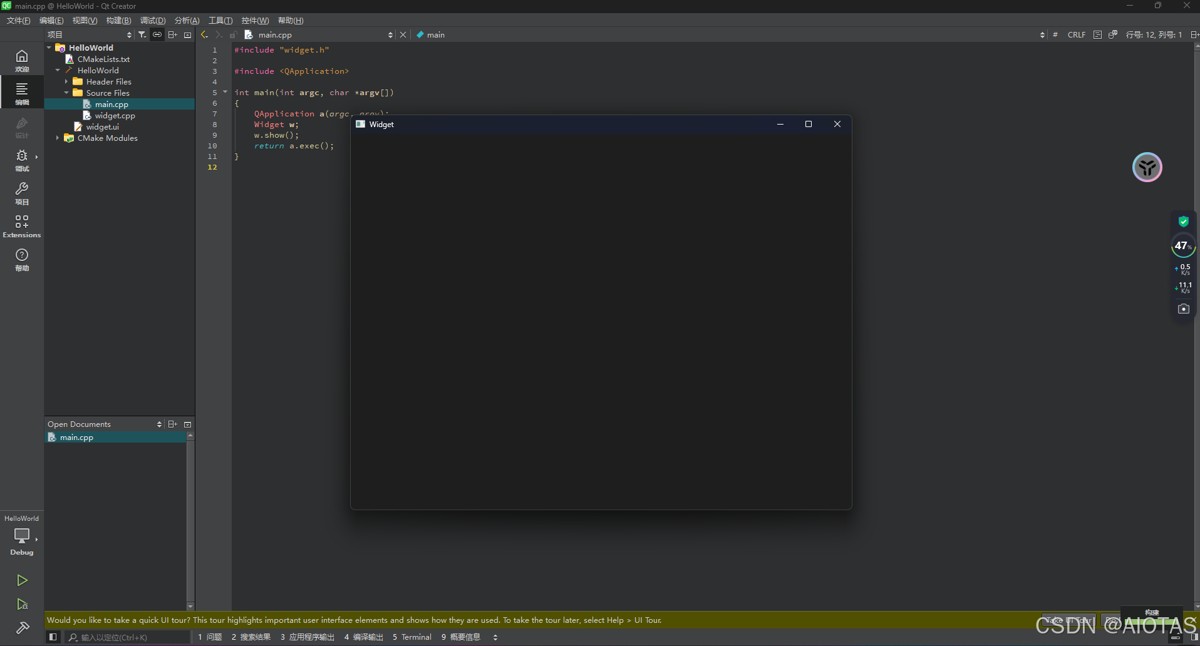1200x646 pixels.
Task: Expand the CMake Modules node
Action: pos(58,138)
